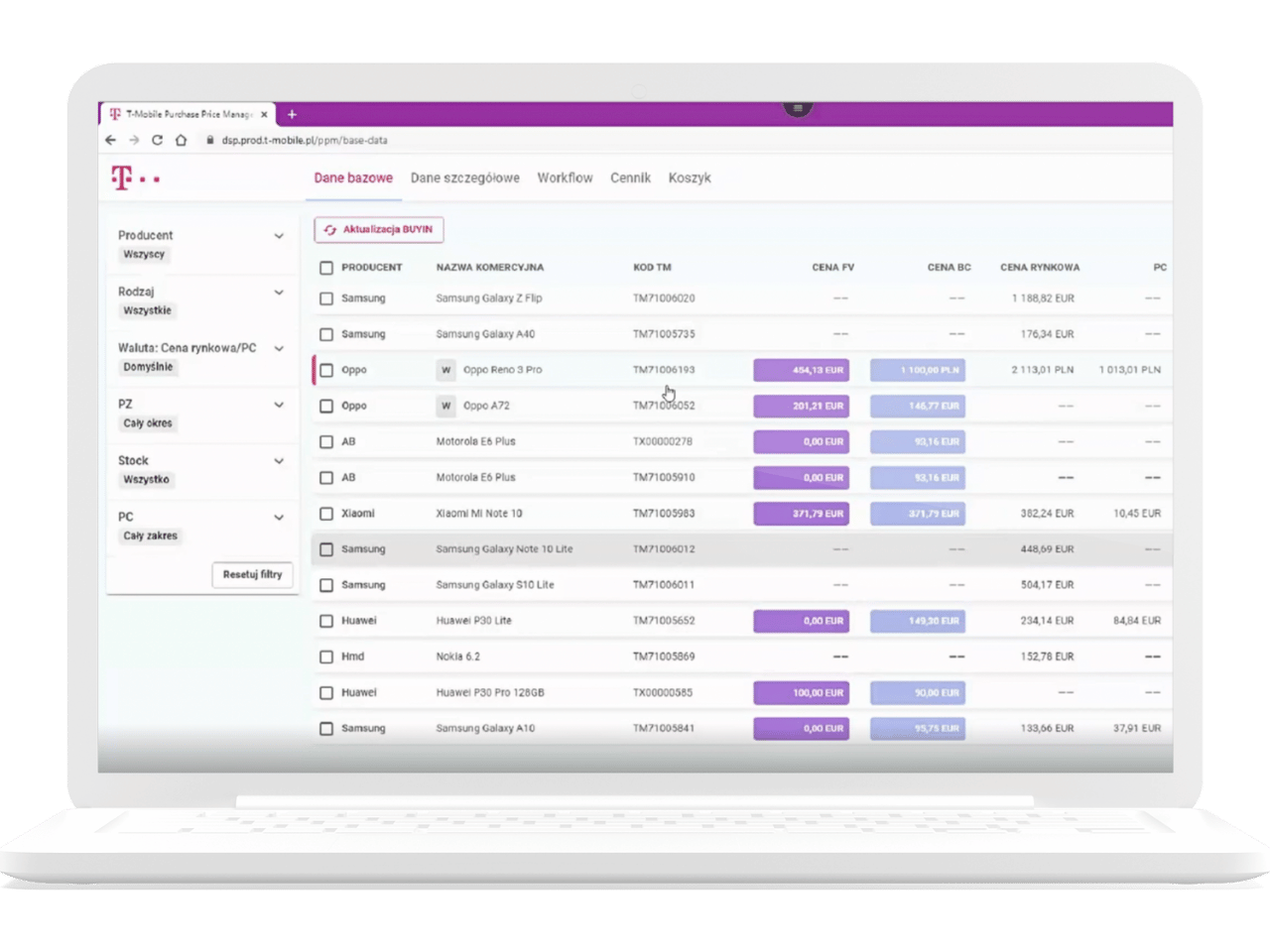Click the PRODUCENT column header
Screen dimensions: 1270x952
pyautogui.click(x=372, y=268)
